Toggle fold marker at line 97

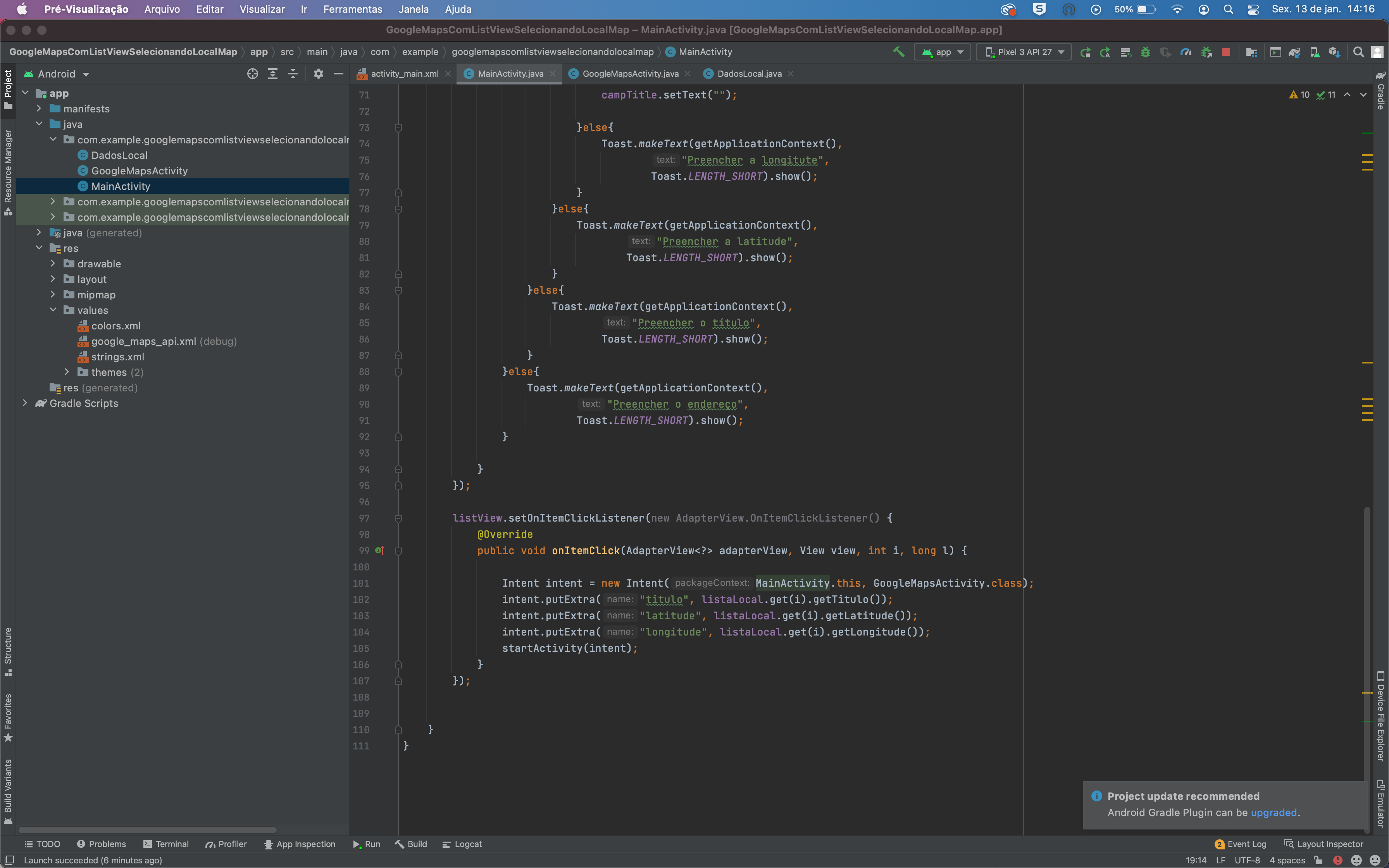398,518
